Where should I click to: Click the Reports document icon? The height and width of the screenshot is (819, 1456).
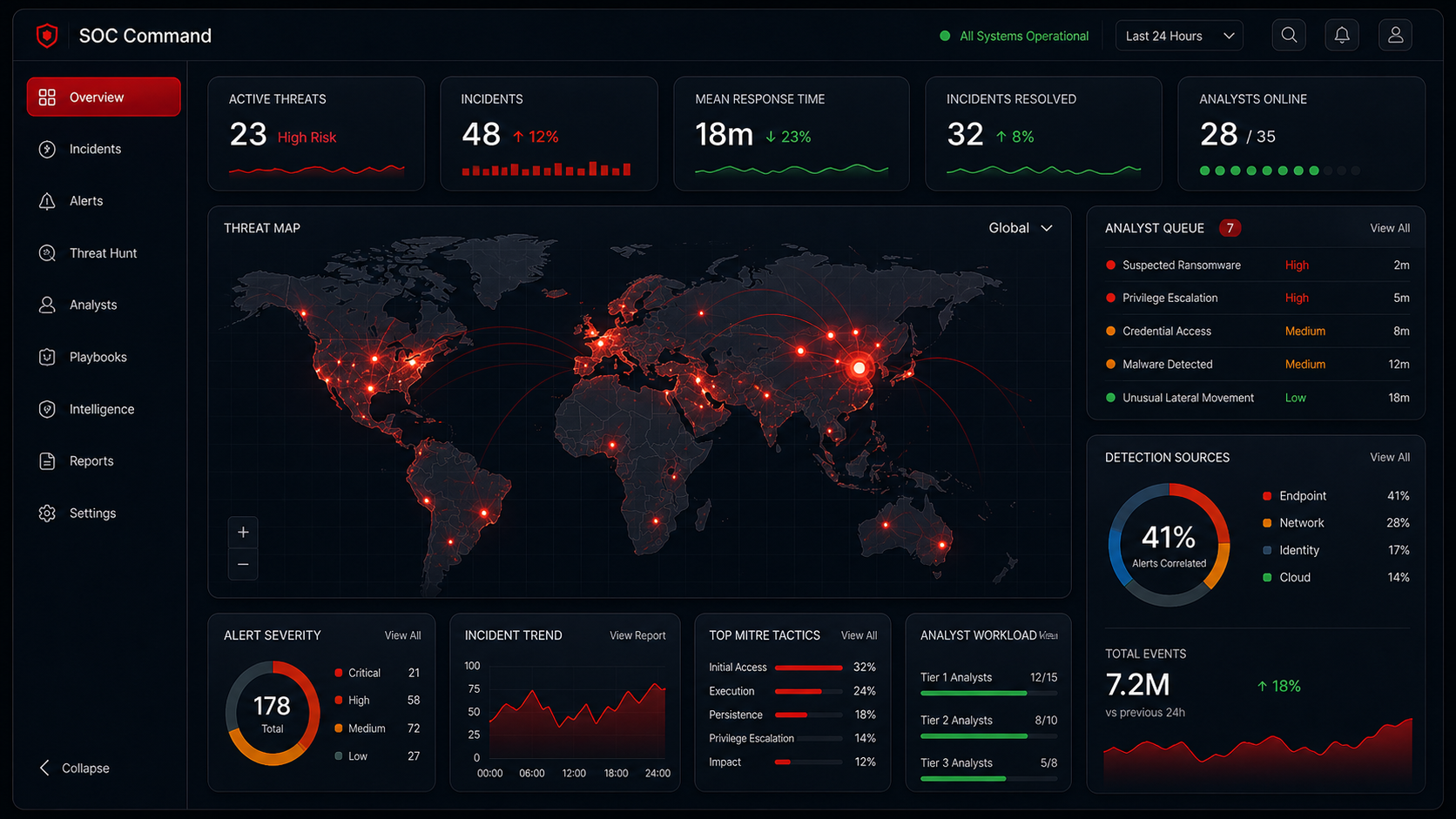47,461
